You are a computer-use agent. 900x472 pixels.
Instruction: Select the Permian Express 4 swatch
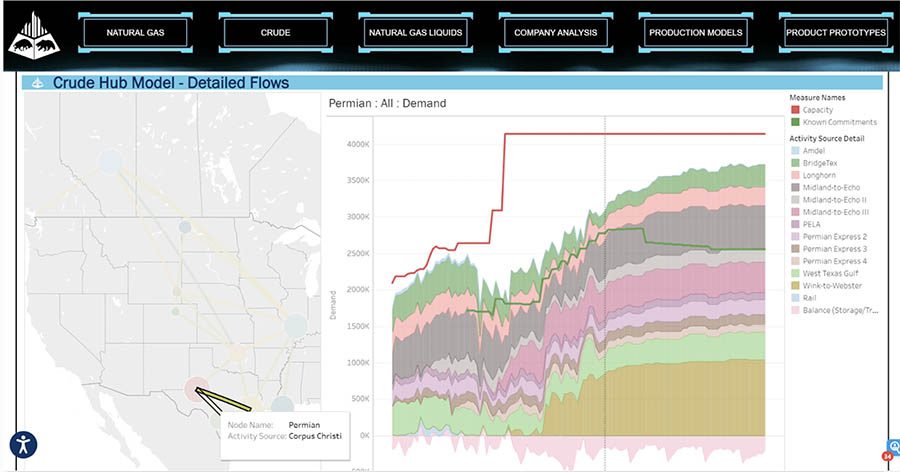[795, 261]
